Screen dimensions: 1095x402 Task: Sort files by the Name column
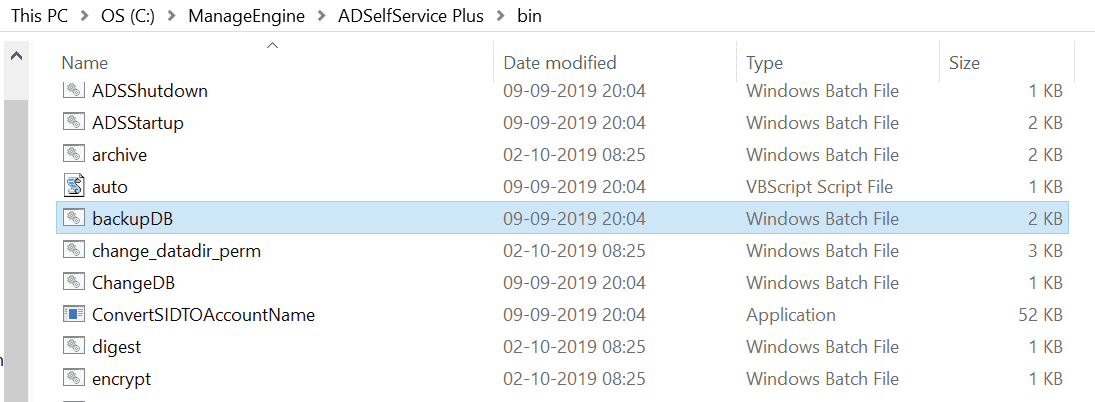pyautogui.click(x=84, y=63)
